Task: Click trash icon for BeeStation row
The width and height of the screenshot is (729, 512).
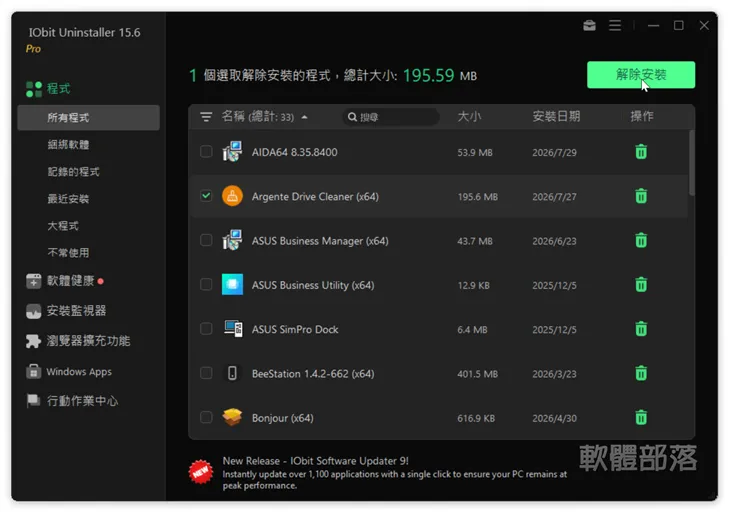Action: (x=641, y=373)
